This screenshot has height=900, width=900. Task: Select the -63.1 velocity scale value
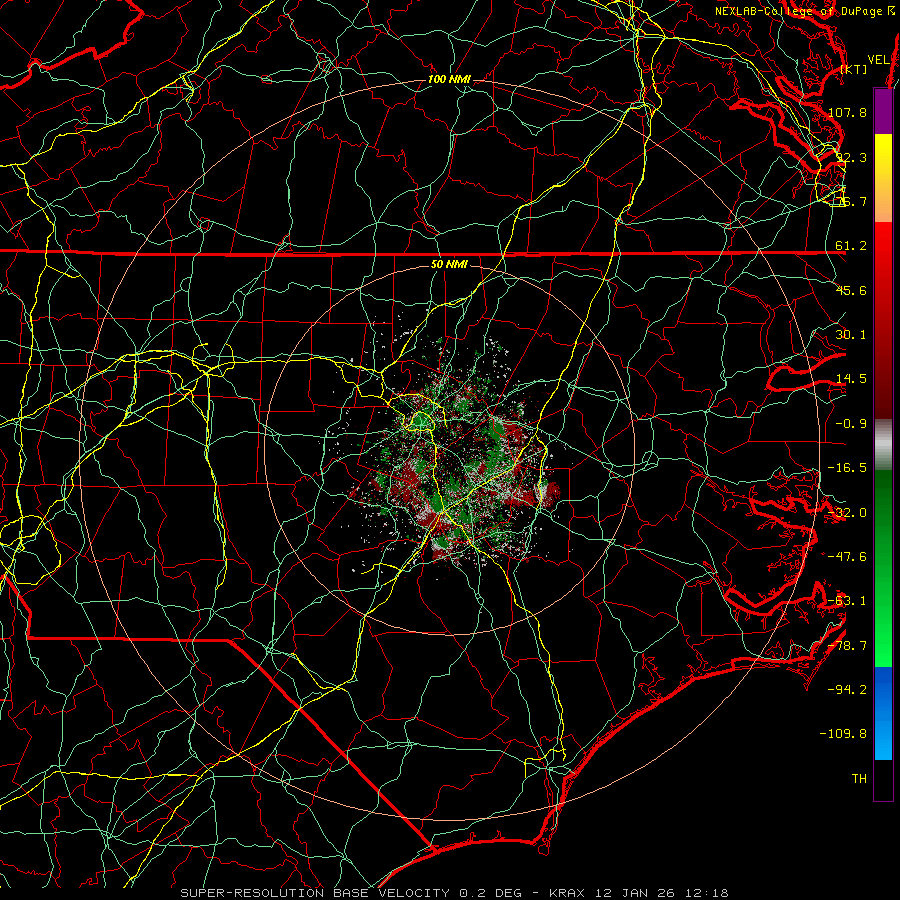847,601
